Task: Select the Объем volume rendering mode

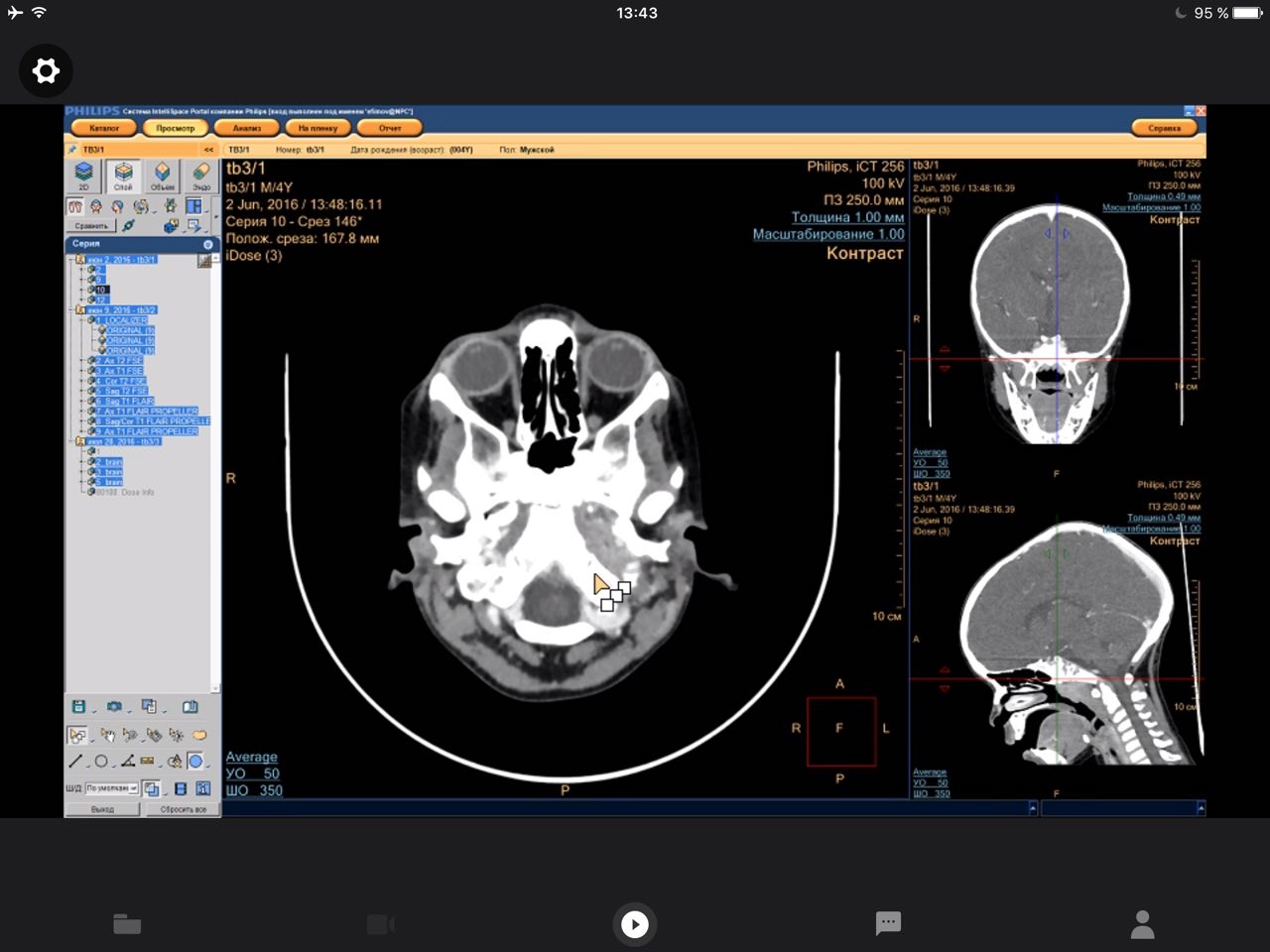Action: point(162,177)
